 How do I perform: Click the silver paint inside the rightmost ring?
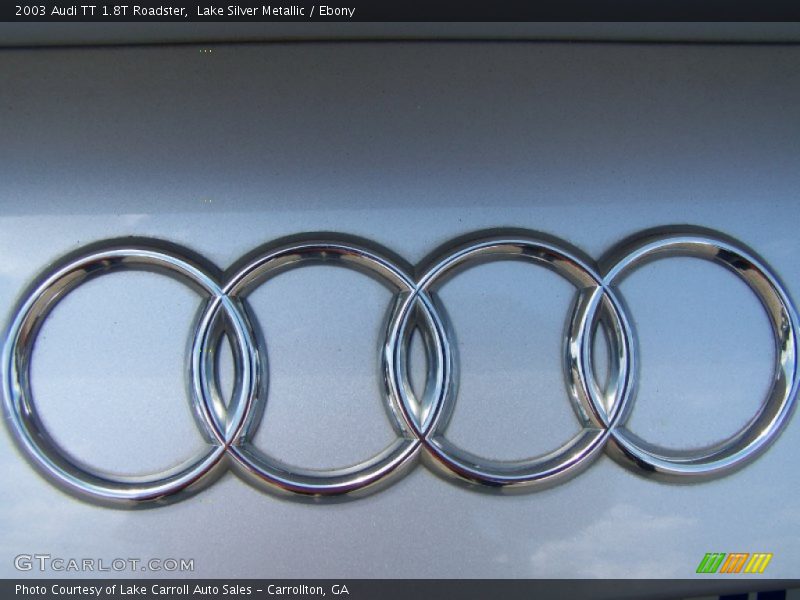[x=700, y=350]
